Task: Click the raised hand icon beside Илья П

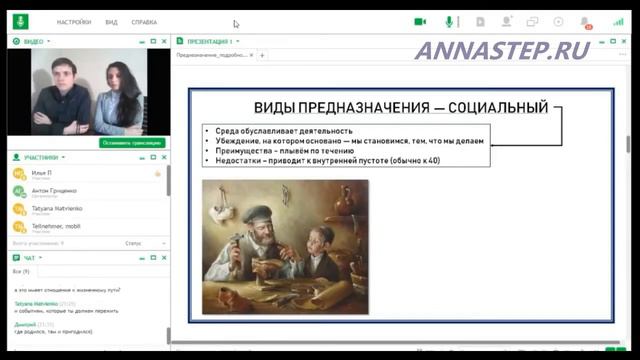Action: 158,174
